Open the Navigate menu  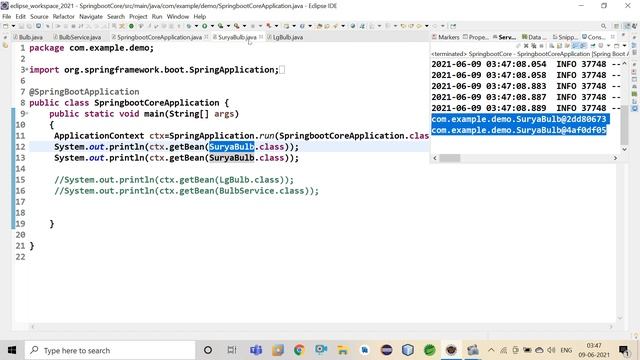(x=91, y=16)
